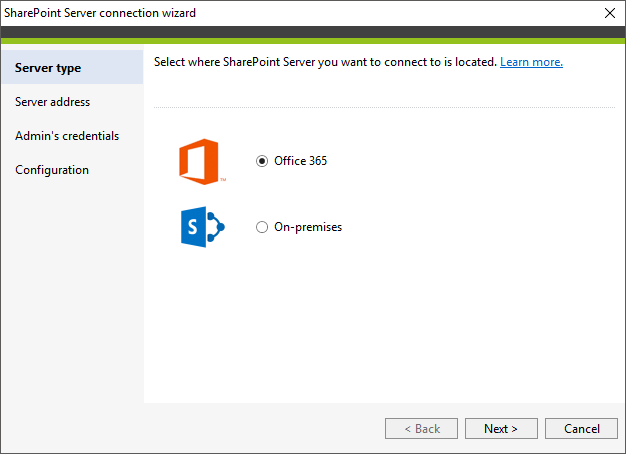This screenshot has width=626, height=454.
Task: Click the green accent stripe under title bar
Action: click(x=313, y=41)
